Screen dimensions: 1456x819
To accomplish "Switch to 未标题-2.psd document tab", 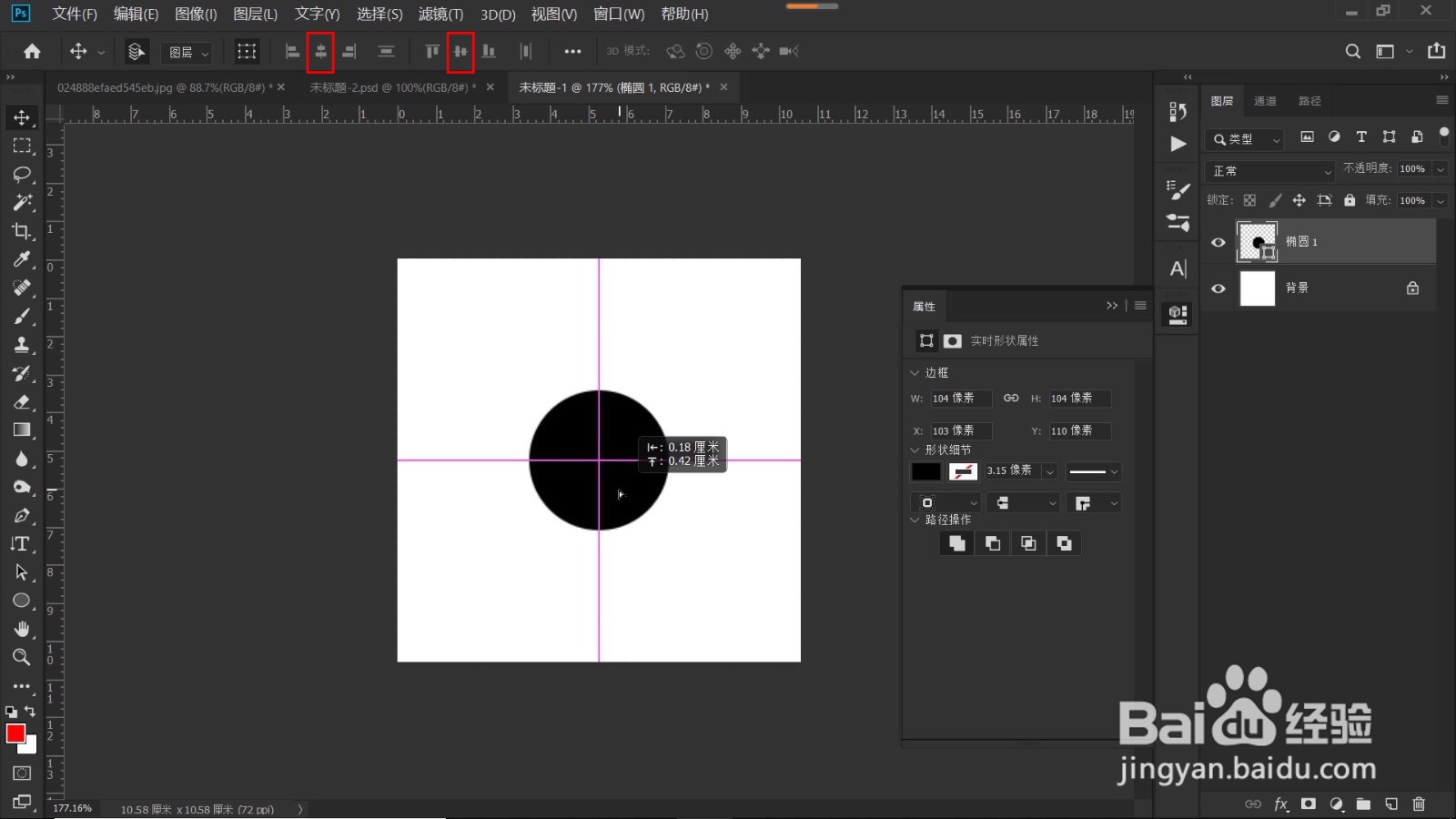I will 392,87.
